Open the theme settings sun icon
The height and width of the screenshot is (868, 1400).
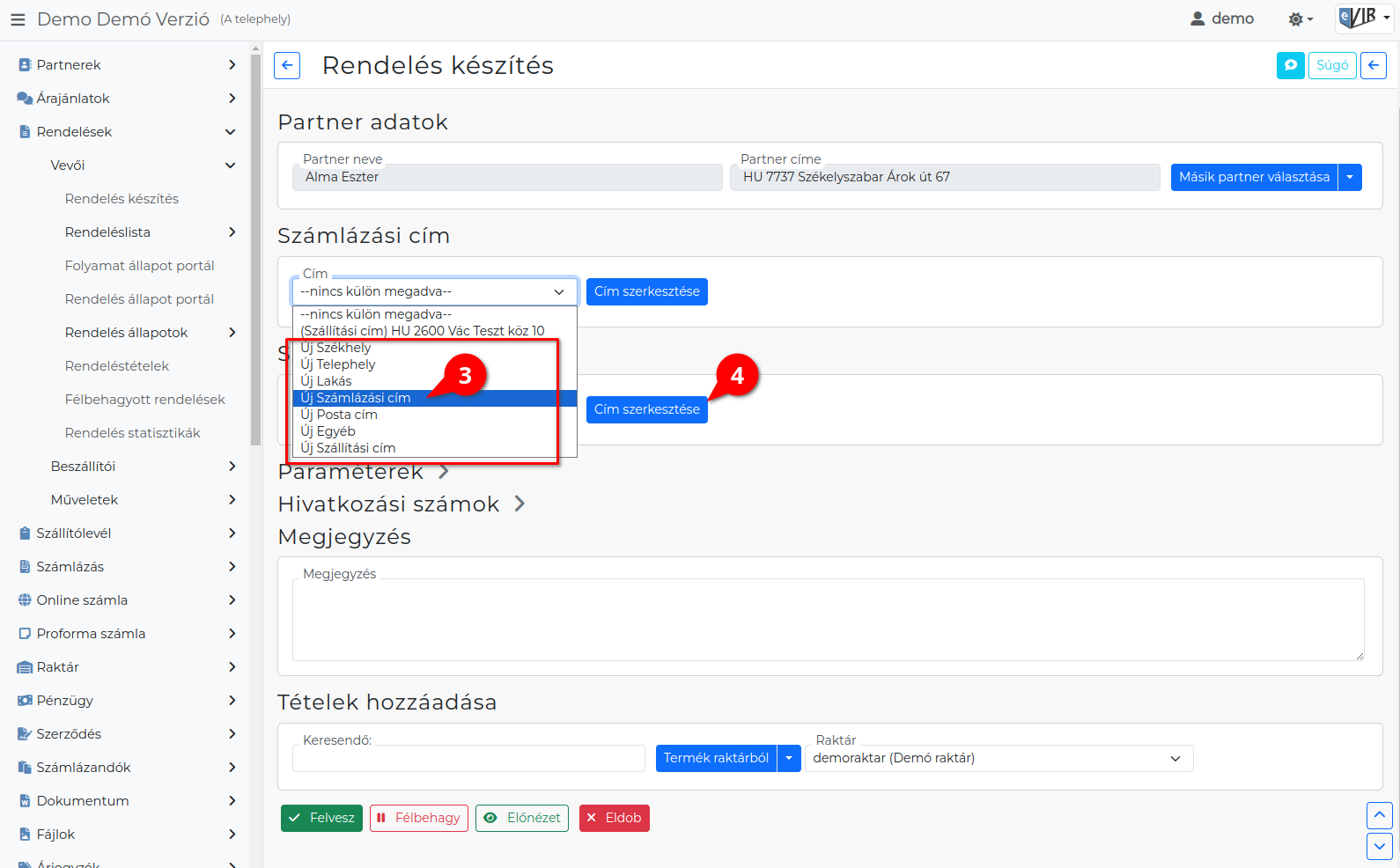[1301, 19]
